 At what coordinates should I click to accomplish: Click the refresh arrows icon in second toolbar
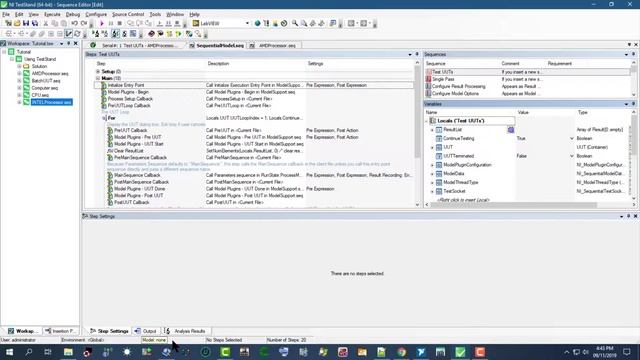pos(77,34)
